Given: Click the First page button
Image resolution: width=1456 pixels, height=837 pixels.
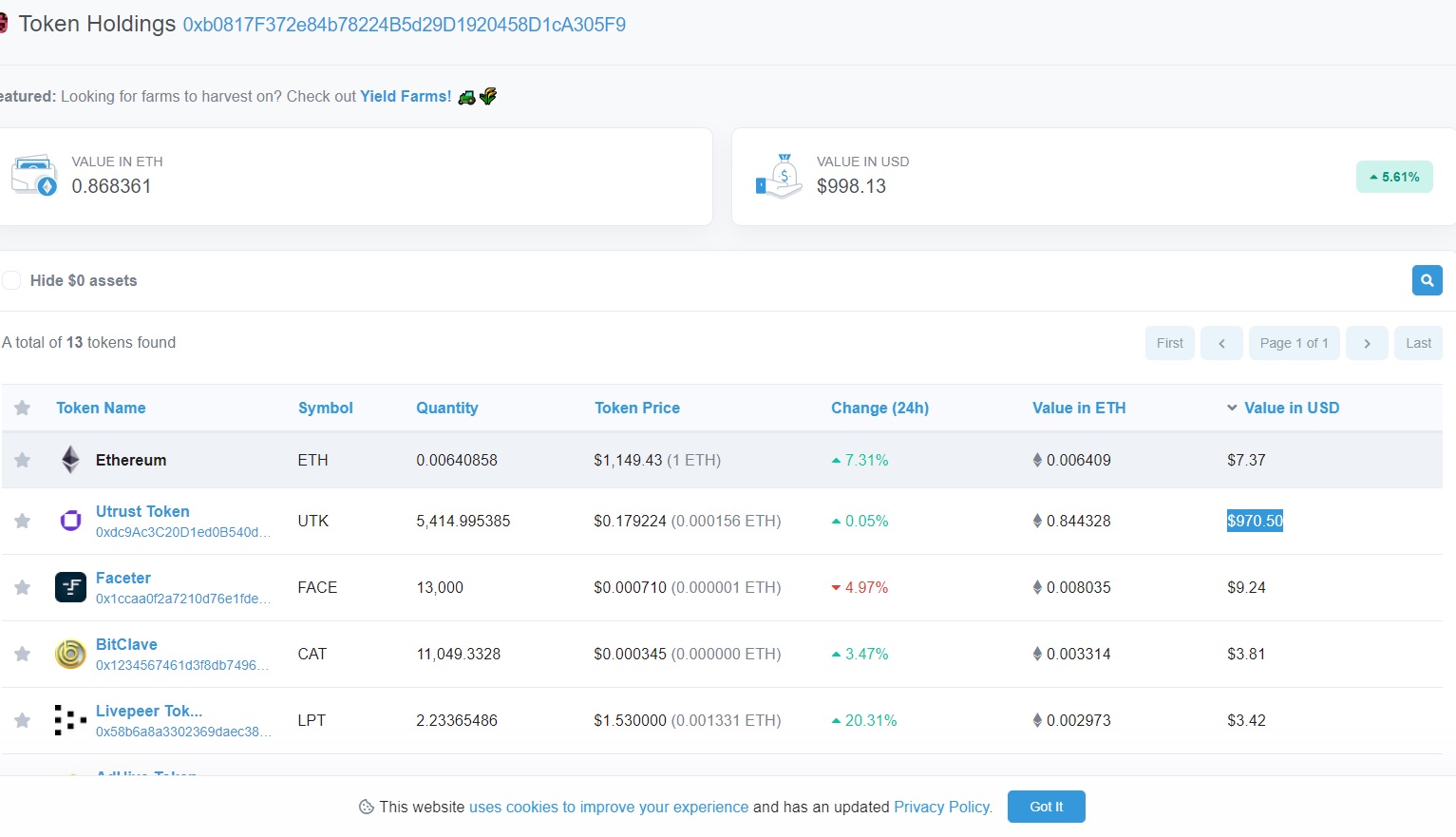Looking at the screenshot, I should 1170,343.
